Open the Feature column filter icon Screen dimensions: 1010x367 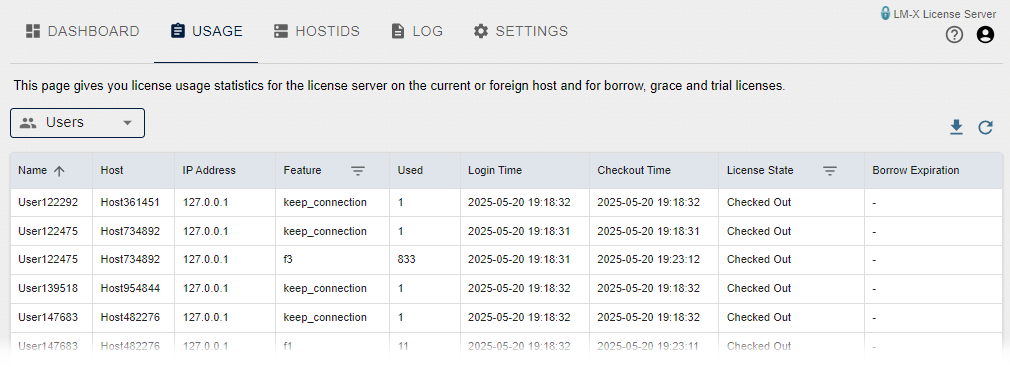pyautogui.click(x=357, y=171)
